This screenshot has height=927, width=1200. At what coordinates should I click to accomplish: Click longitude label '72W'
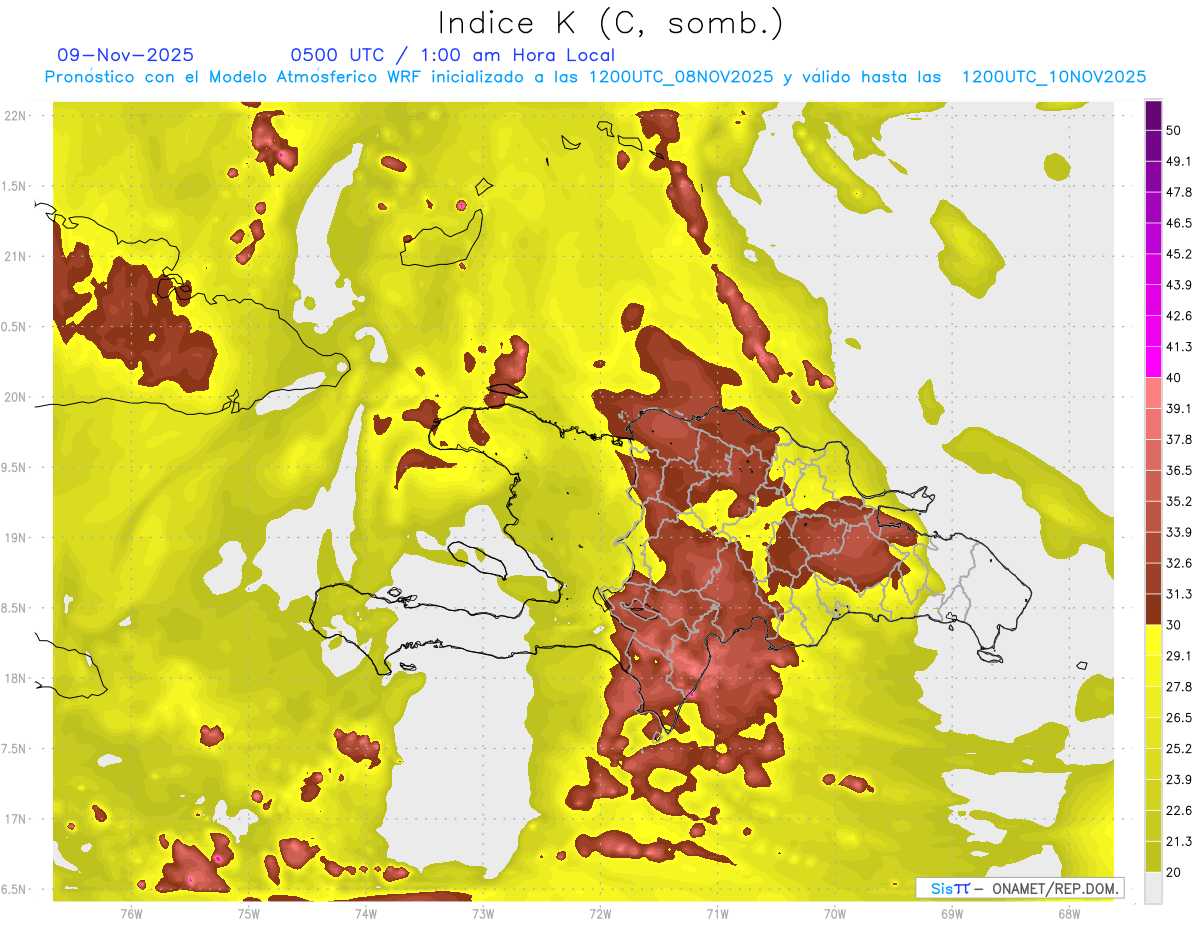[x=601, y=913]
